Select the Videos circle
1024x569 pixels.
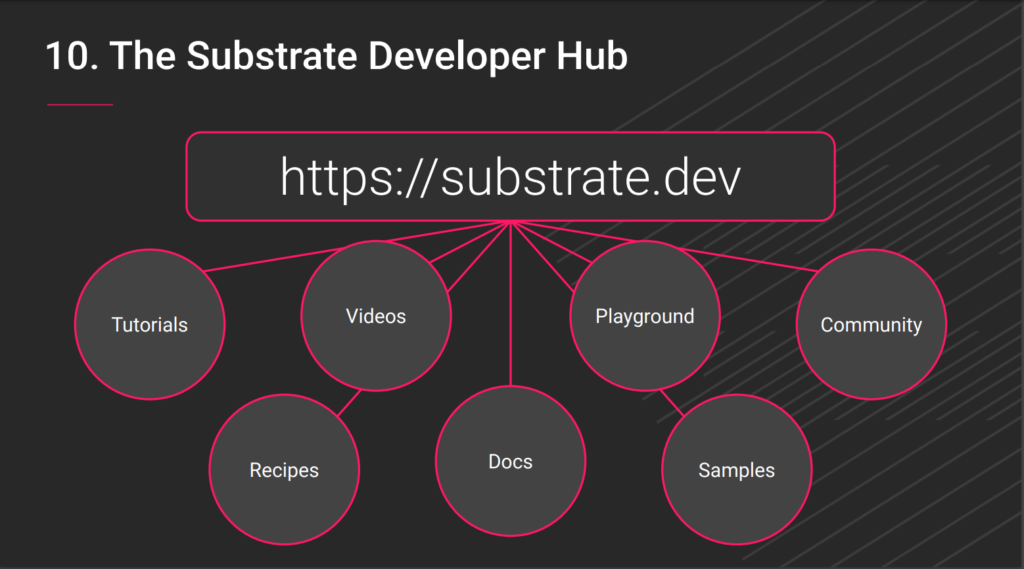pos(376,316)
